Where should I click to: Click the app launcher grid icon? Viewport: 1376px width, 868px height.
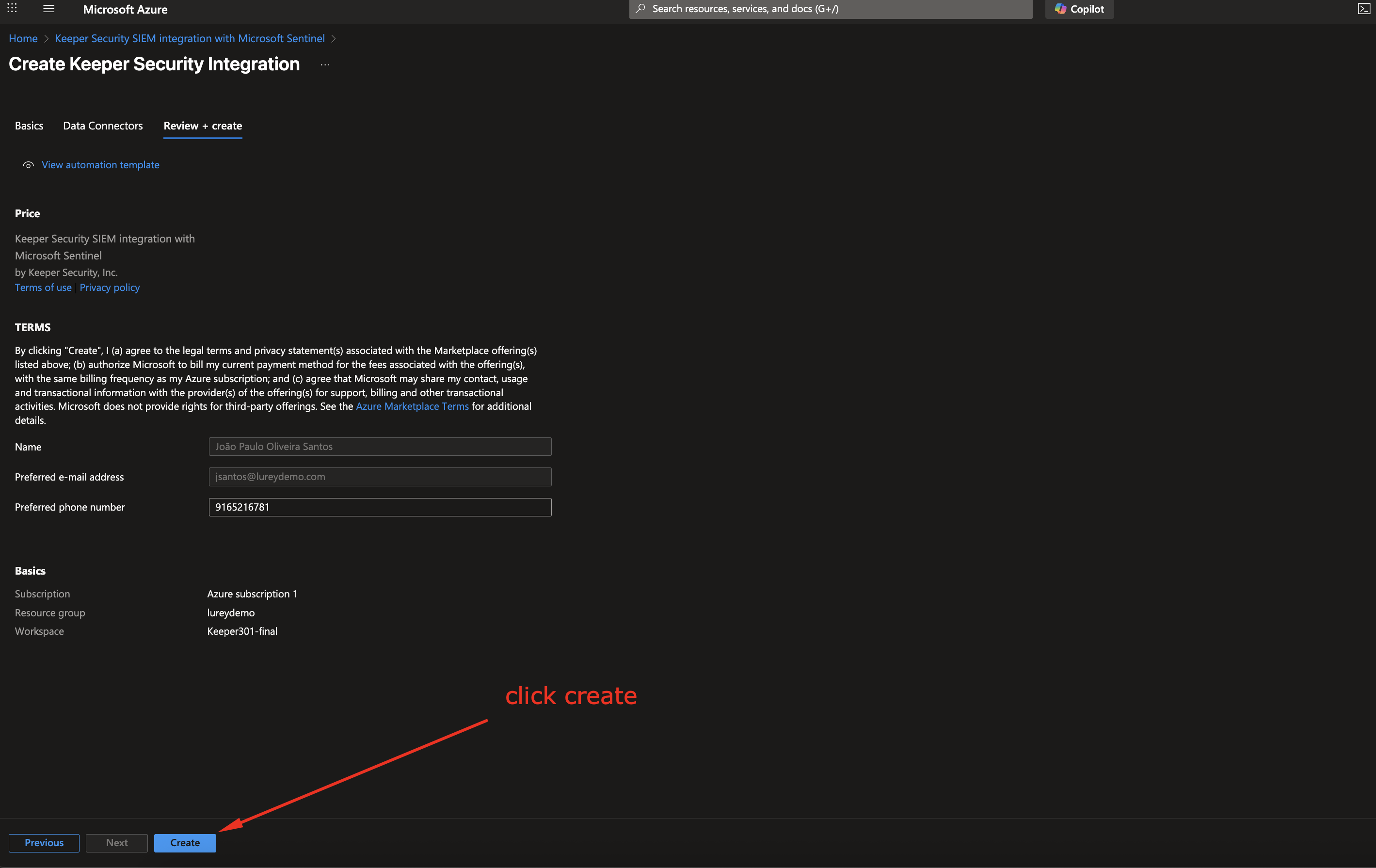click(12, 9)
